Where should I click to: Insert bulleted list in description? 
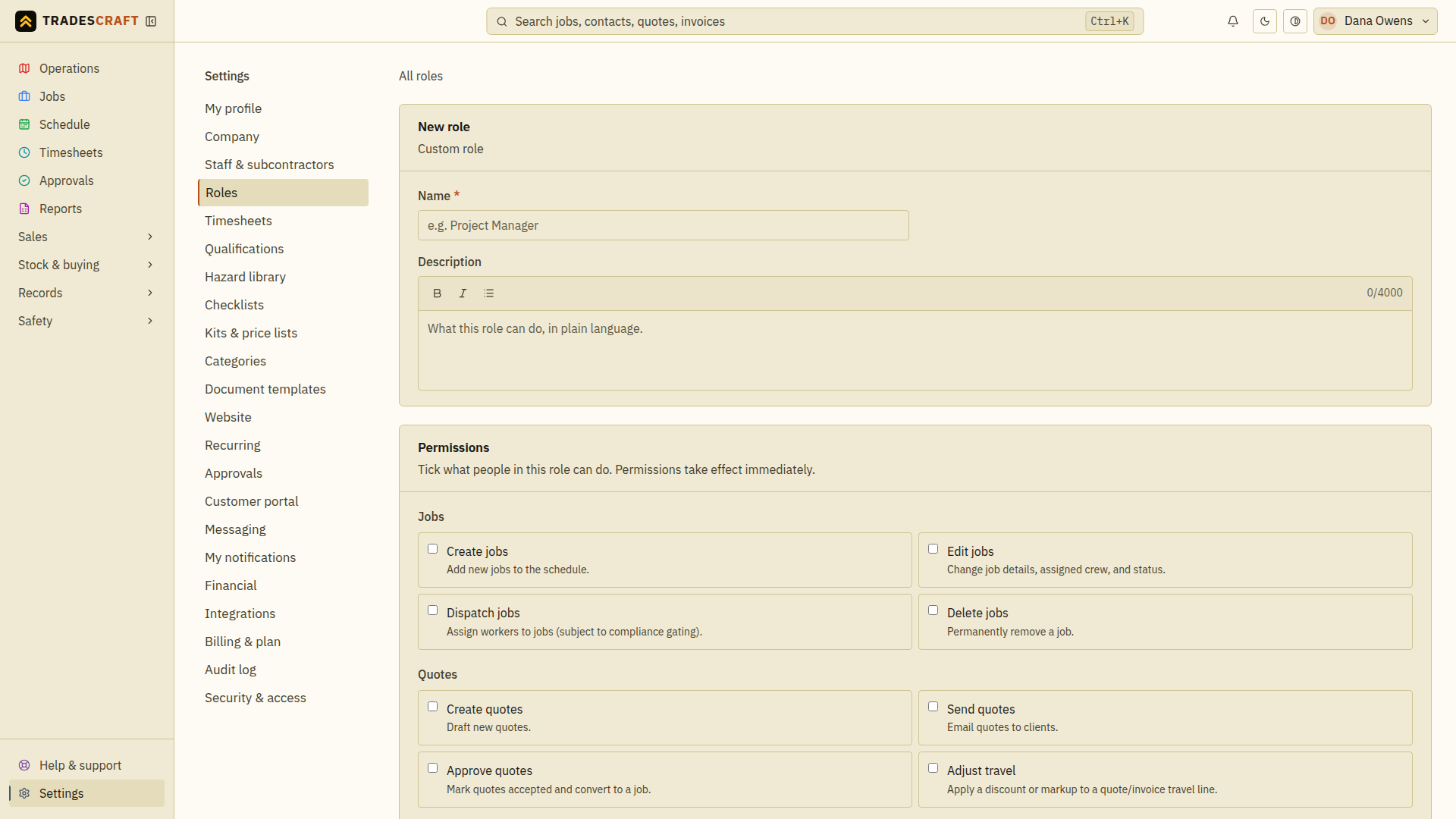[488, 293]
